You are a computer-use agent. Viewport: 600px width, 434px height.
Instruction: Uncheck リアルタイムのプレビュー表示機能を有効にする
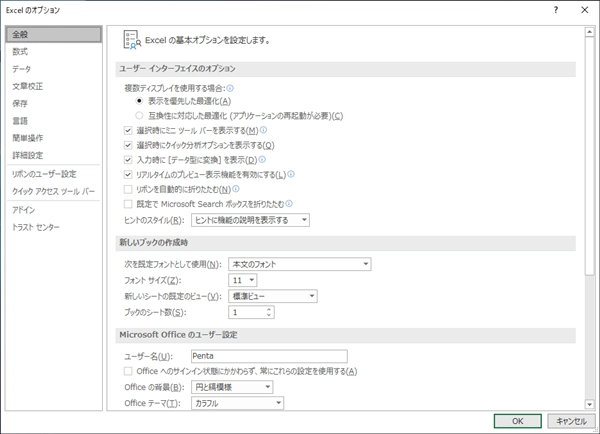pos(128,175)
